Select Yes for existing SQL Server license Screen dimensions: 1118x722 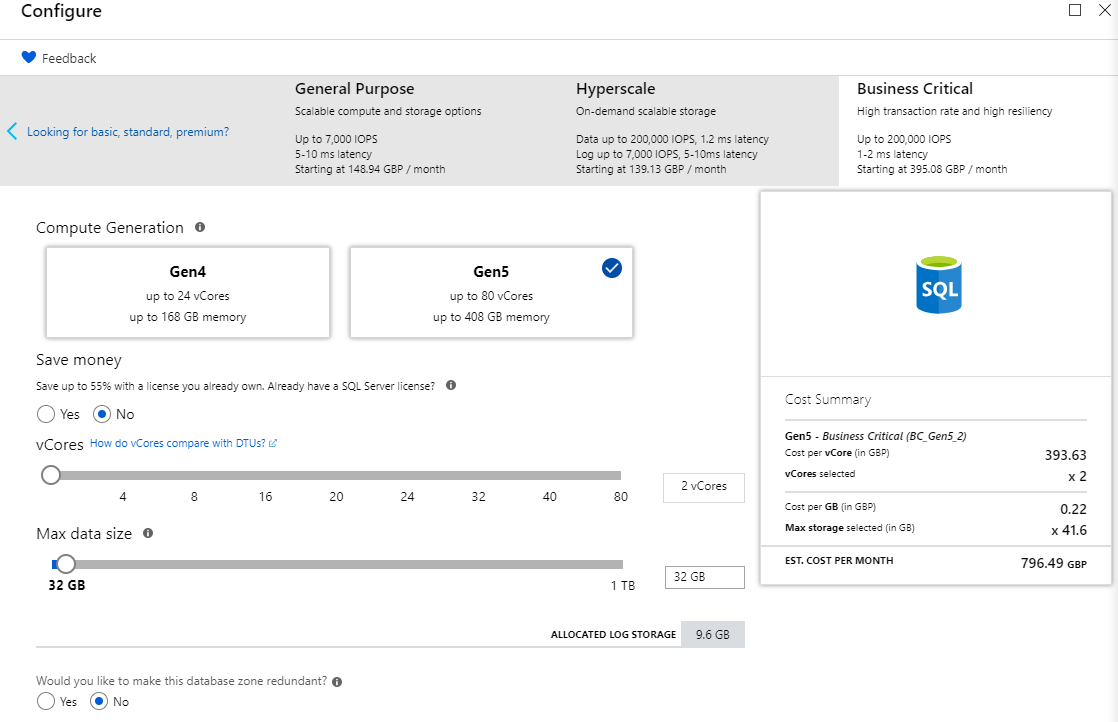point(46,414)
